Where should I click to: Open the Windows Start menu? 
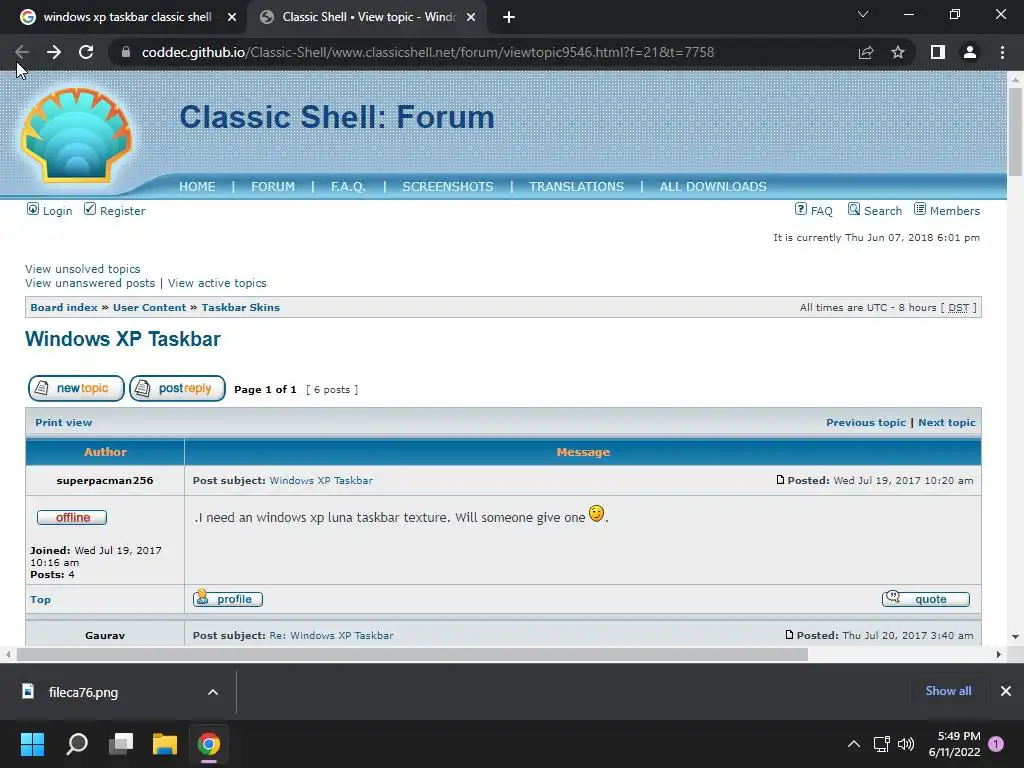(33, 744)
